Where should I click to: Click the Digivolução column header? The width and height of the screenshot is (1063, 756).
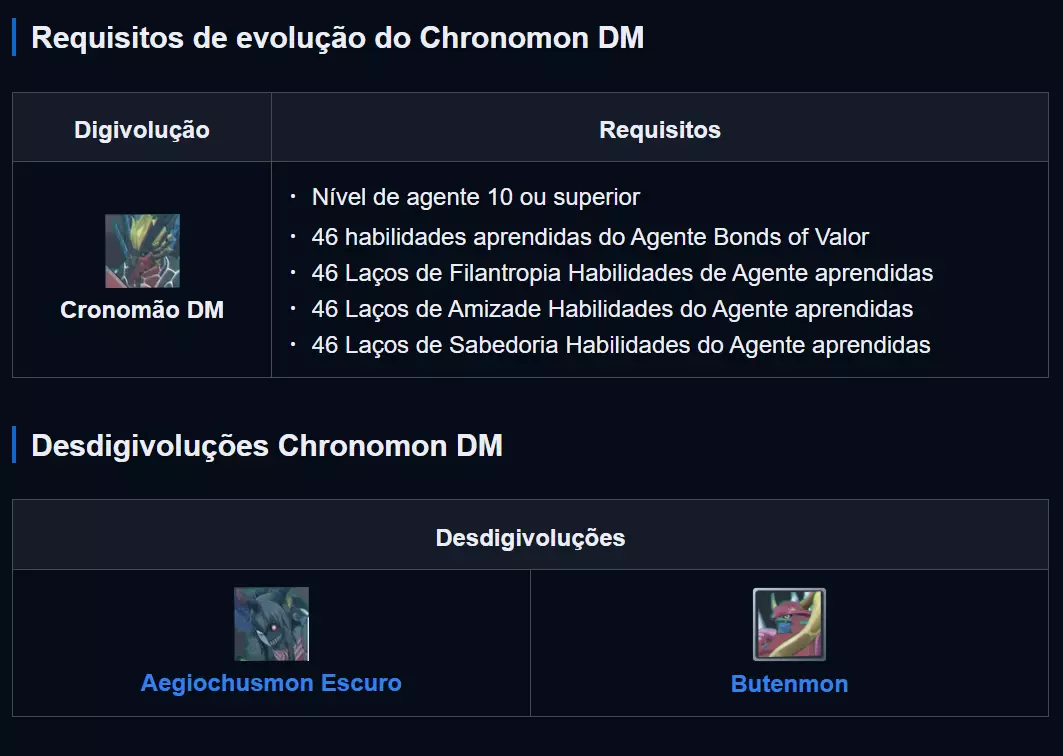(142, 130)
